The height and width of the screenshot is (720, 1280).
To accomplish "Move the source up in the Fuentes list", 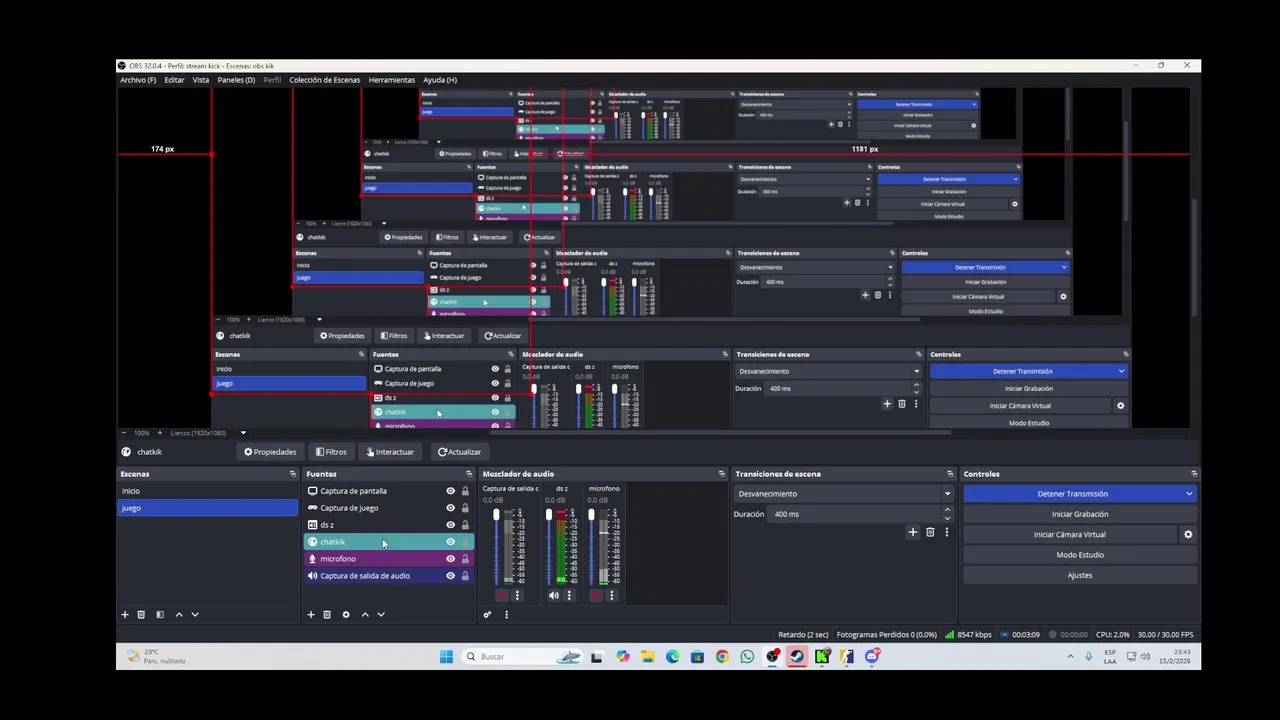I will (x=365, y=614).
